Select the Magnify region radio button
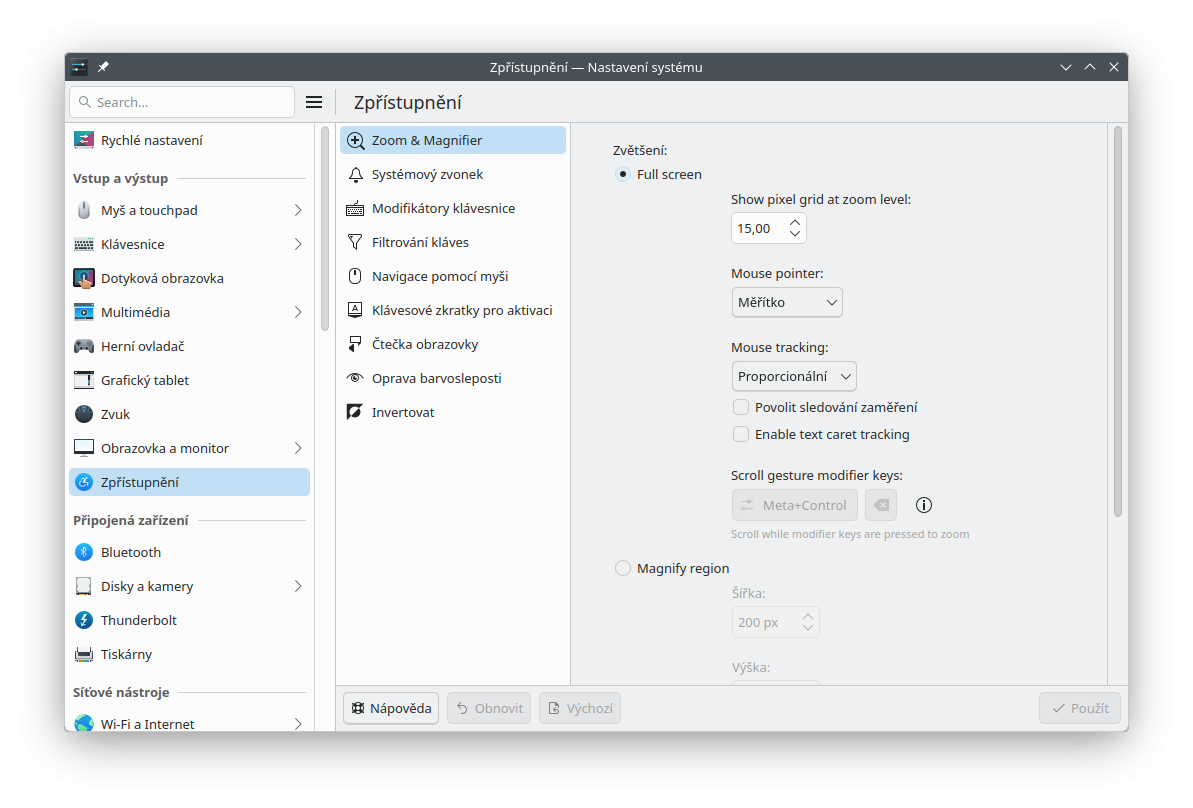The width and height of the screenshot is (1193, 808). pos(623,568)
